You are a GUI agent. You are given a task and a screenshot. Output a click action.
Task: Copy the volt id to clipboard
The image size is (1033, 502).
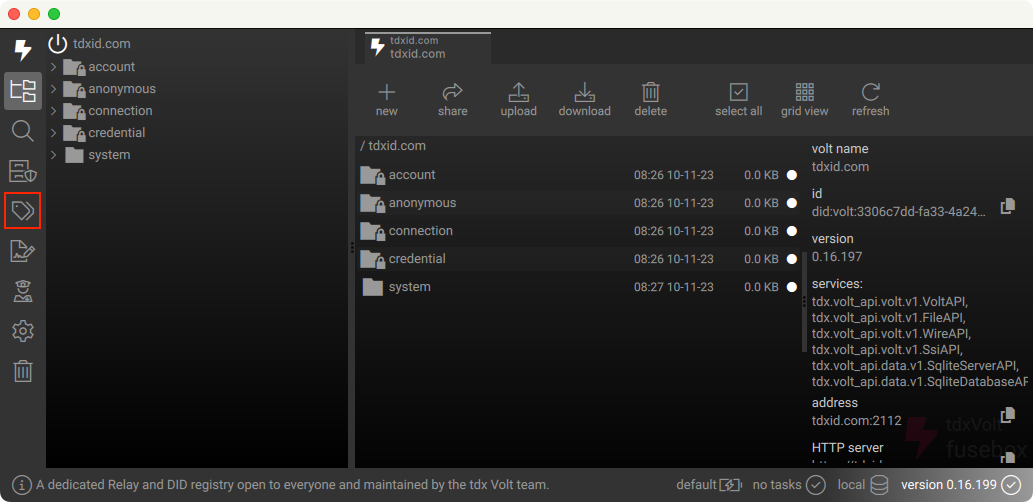click(1007, 206)
